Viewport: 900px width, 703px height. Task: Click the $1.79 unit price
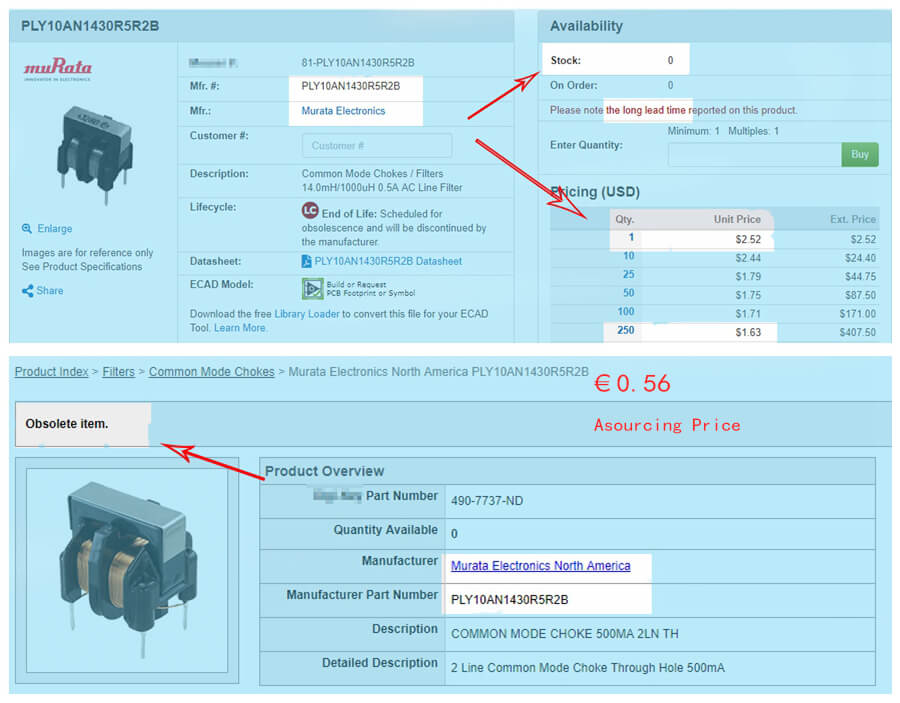click(x=748, y=277)
